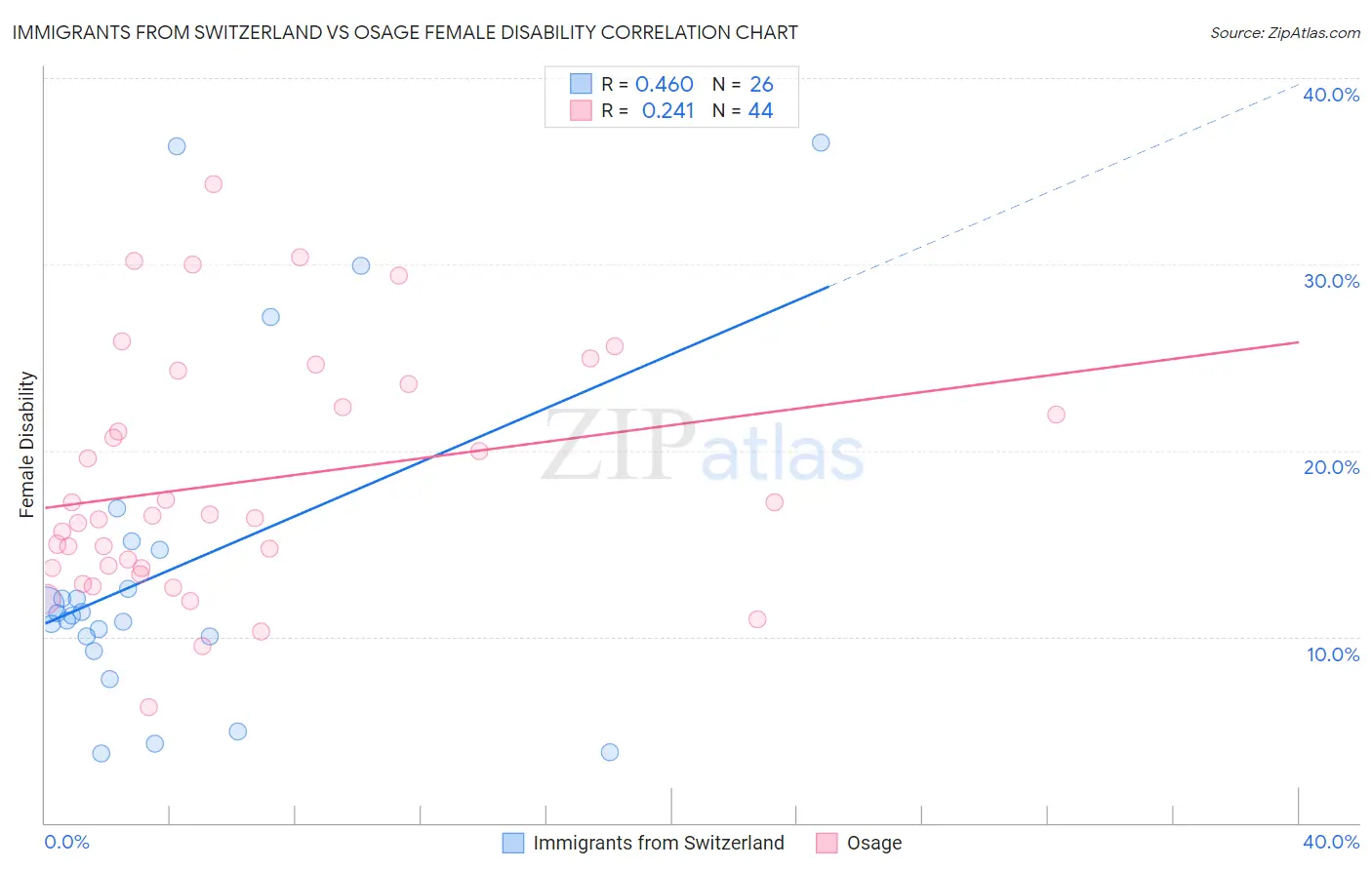
Task: Select the Osage legend label
Action: click(x=874, y=843)
